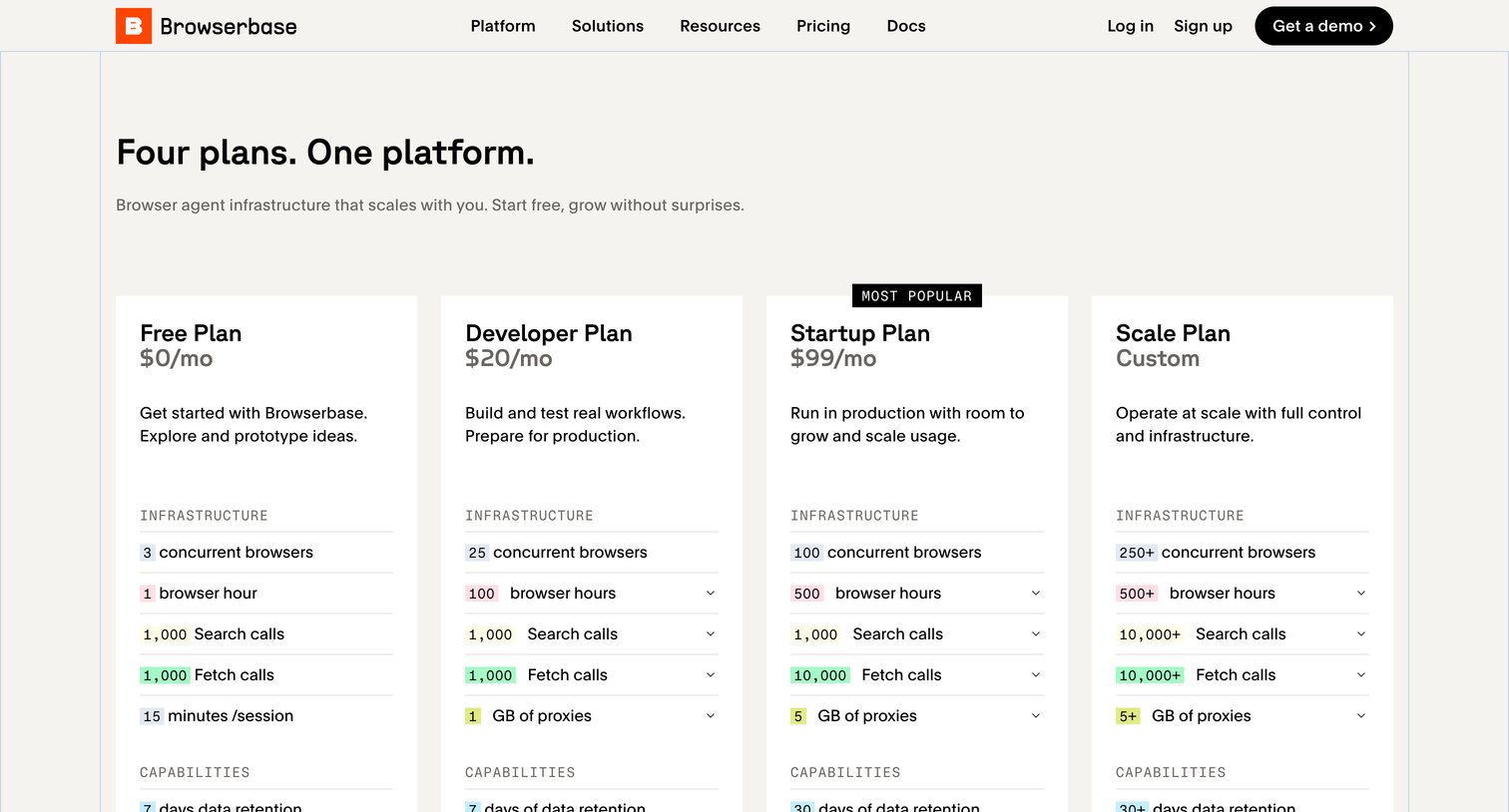Click the MOST POPULAR badge
Viewport: 1509px width, 812px height.
(x=916, y=296)
